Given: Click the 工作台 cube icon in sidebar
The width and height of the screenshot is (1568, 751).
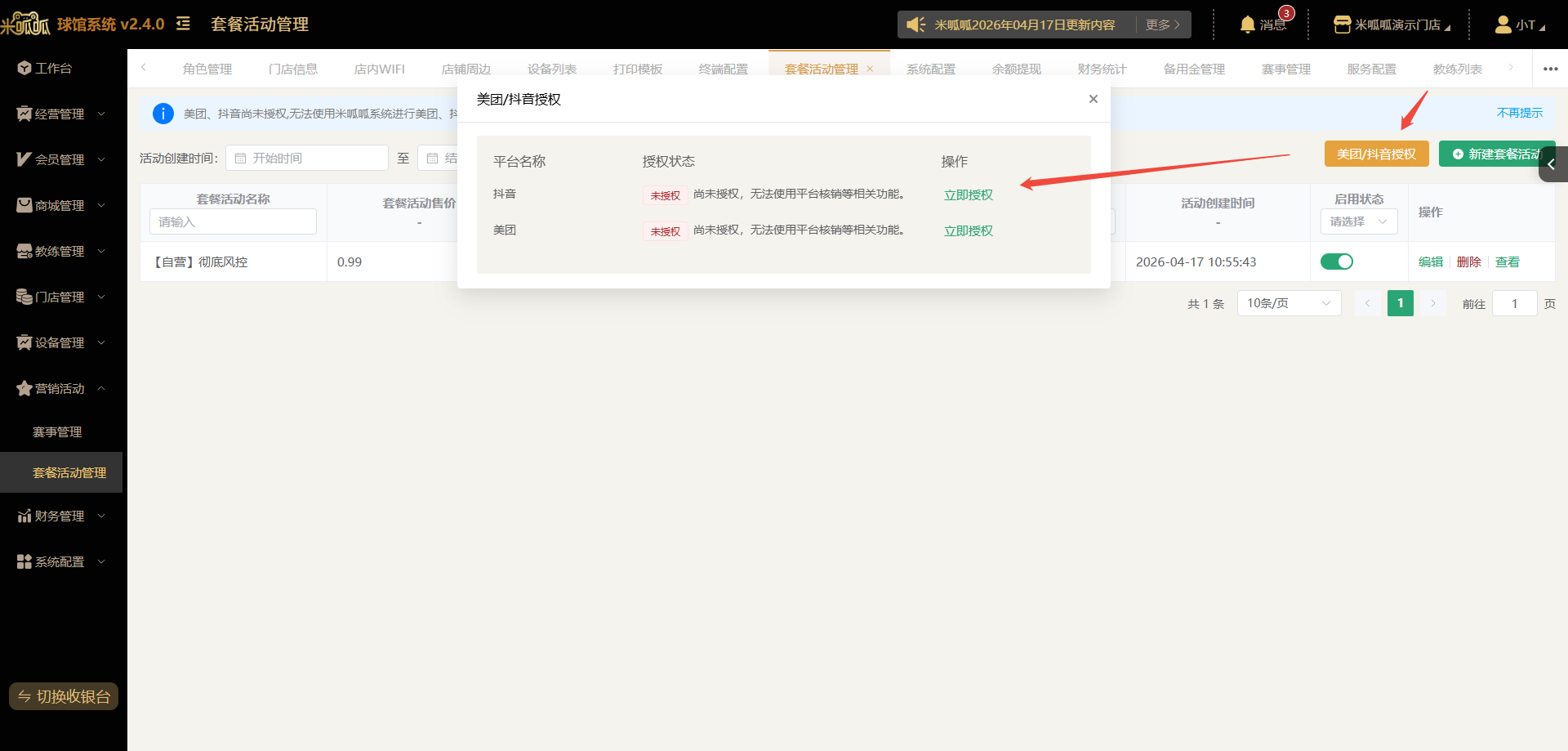Looking at the screenshot, I should (24, 68).
